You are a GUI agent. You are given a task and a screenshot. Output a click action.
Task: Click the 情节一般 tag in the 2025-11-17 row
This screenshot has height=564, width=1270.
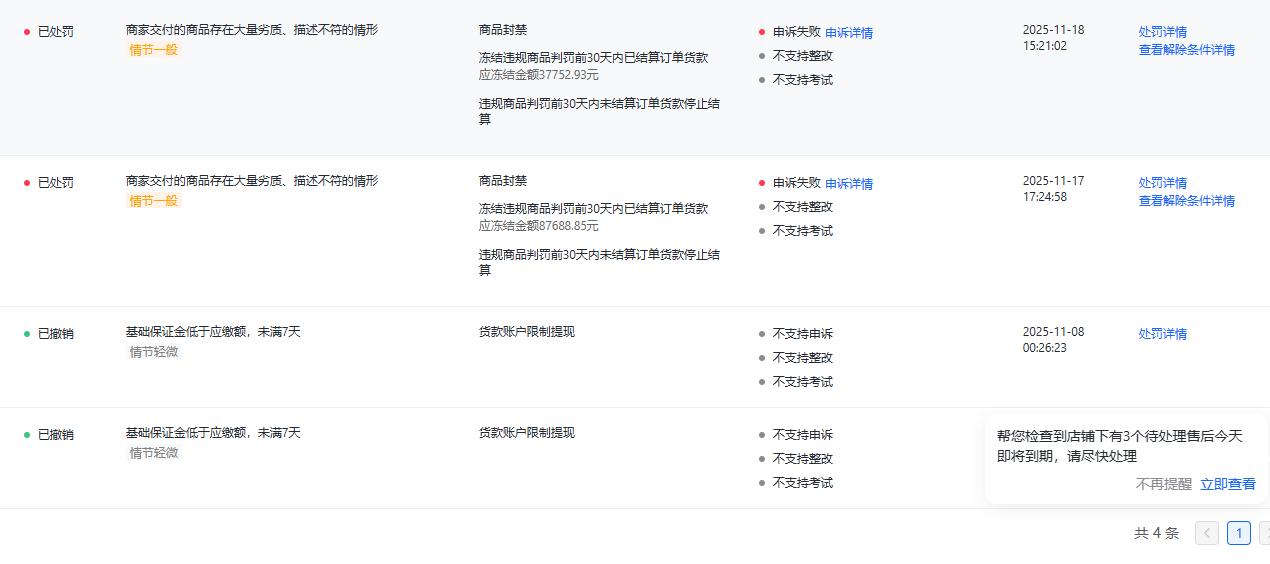click(x=153, y=201)
